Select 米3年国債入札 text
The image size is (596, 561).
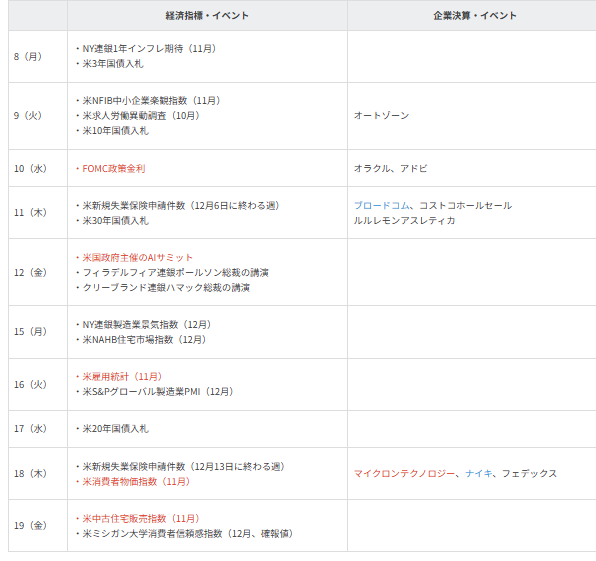[x=113, y=64]
